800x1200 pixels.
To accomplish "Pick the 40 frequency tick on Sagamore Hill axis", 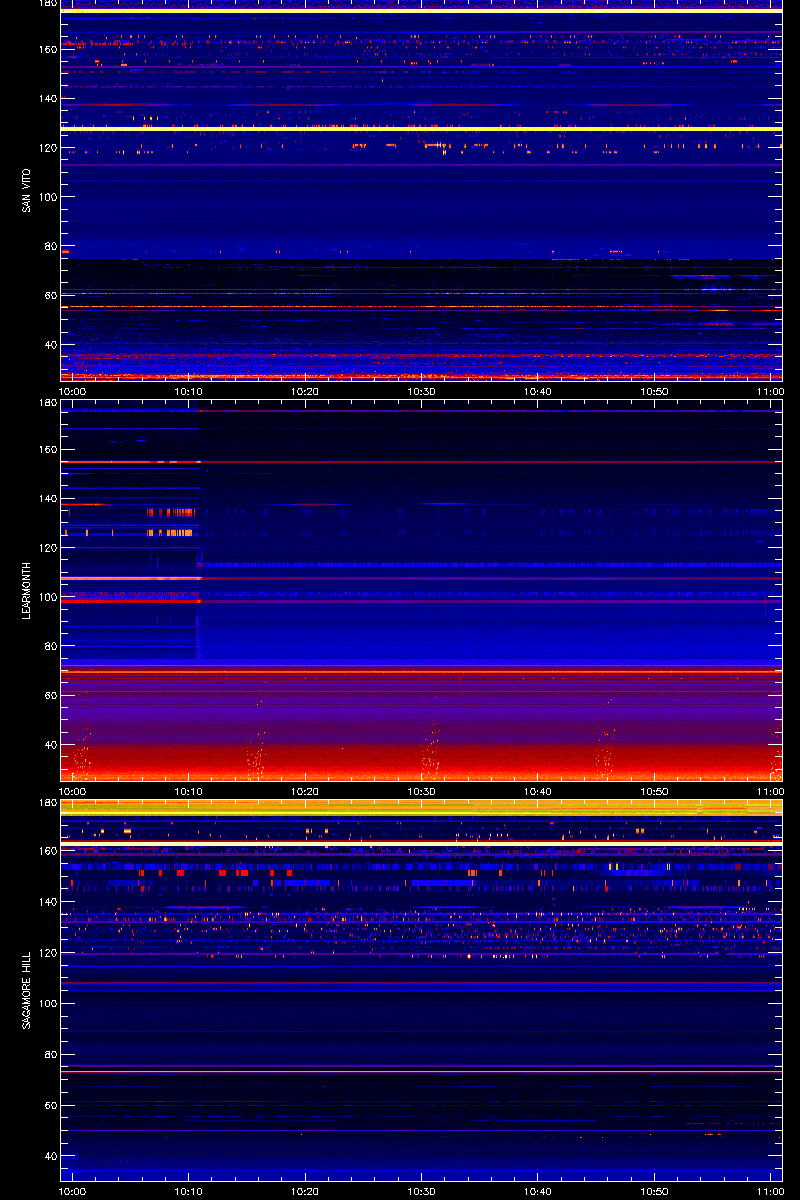I will (50, 1155).
